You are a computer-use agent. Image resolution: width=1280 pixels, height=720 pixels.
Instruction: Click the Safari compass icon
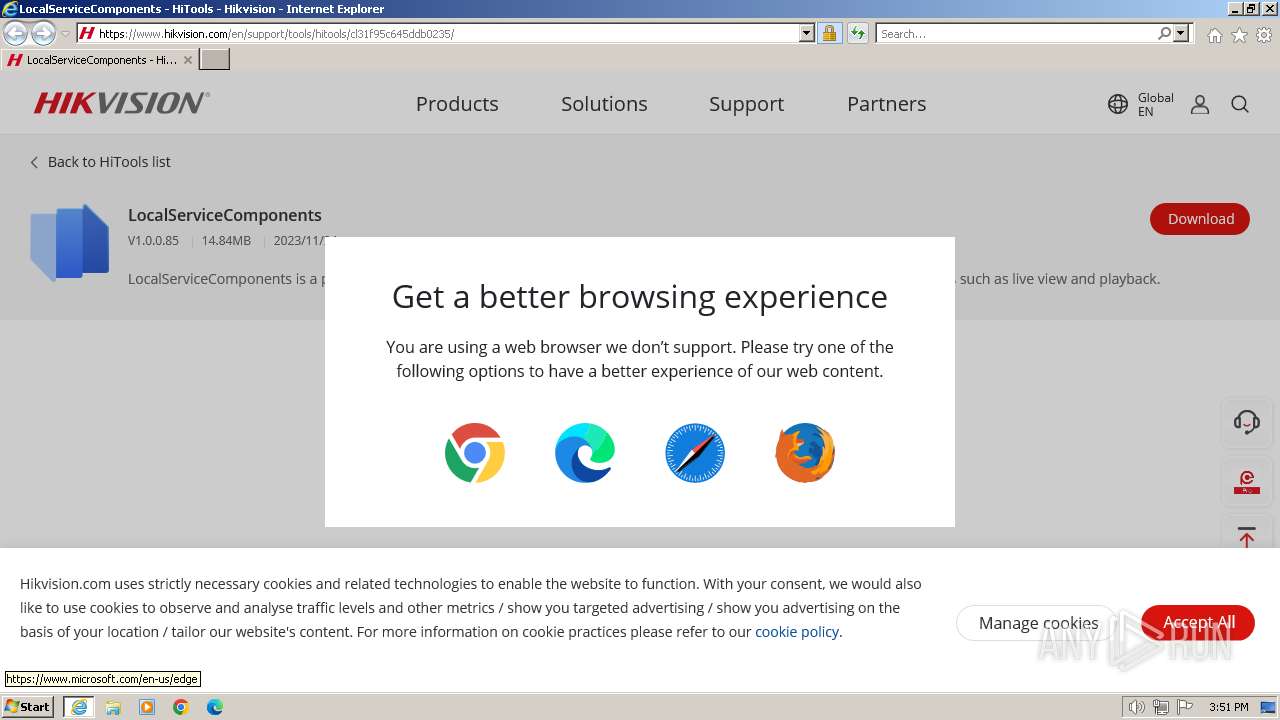coord(695,453)
